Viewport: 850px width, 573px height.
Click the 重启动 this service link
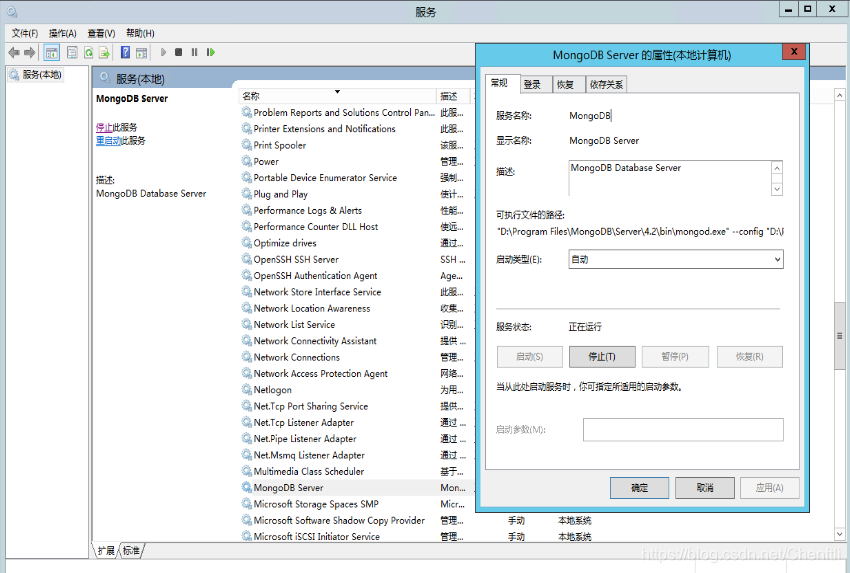[108, 140]
